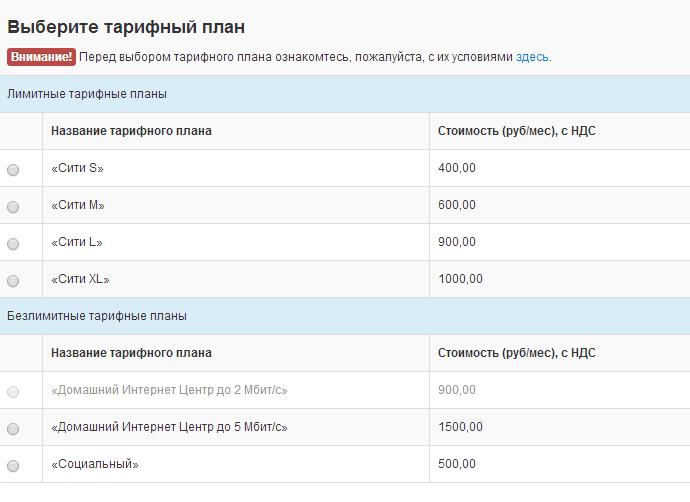
Task: Select the «Сити M» tariff radio button
Action: coord(13,207)
